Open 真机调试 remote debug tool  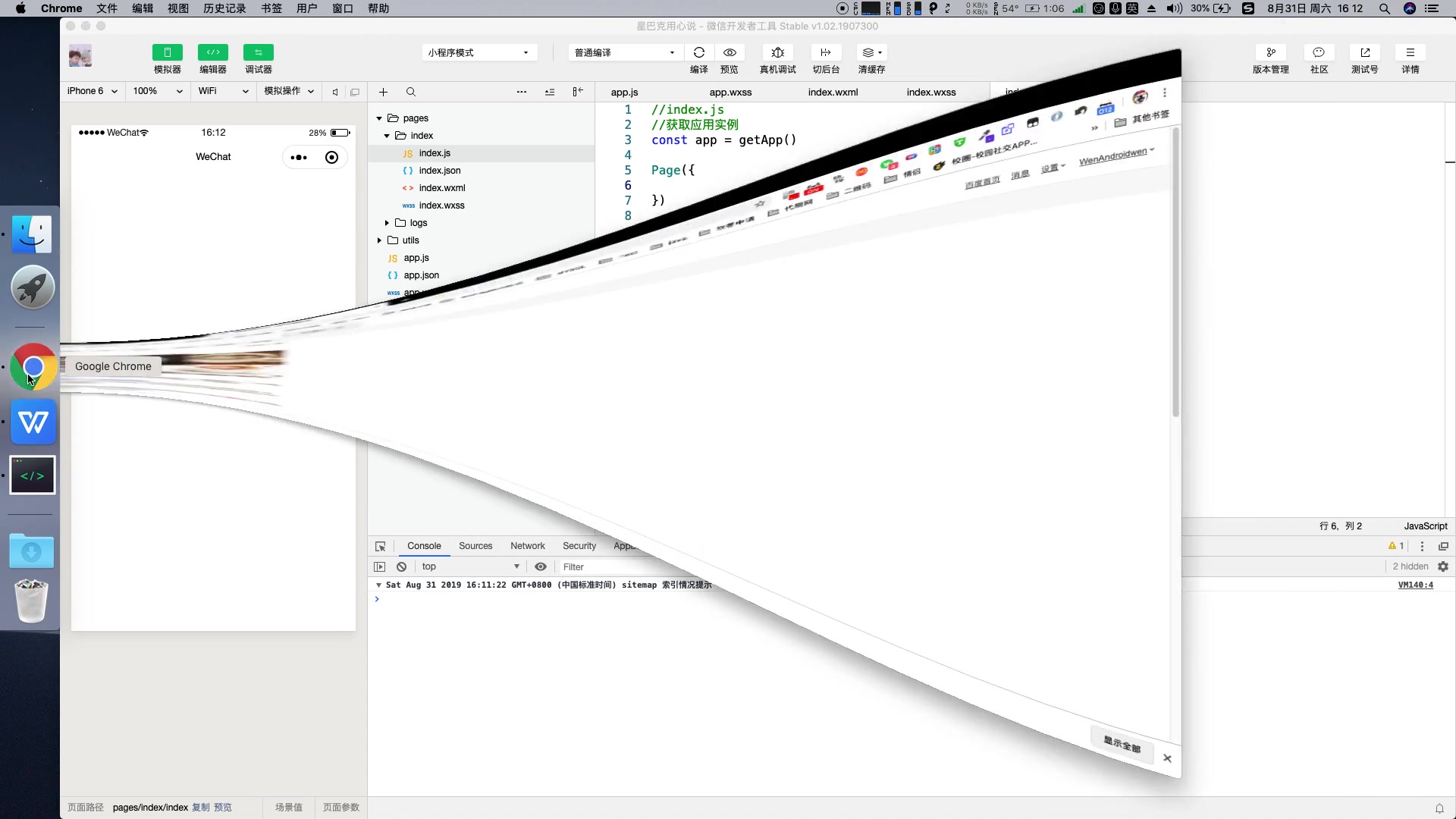click(x=777, y=52)
